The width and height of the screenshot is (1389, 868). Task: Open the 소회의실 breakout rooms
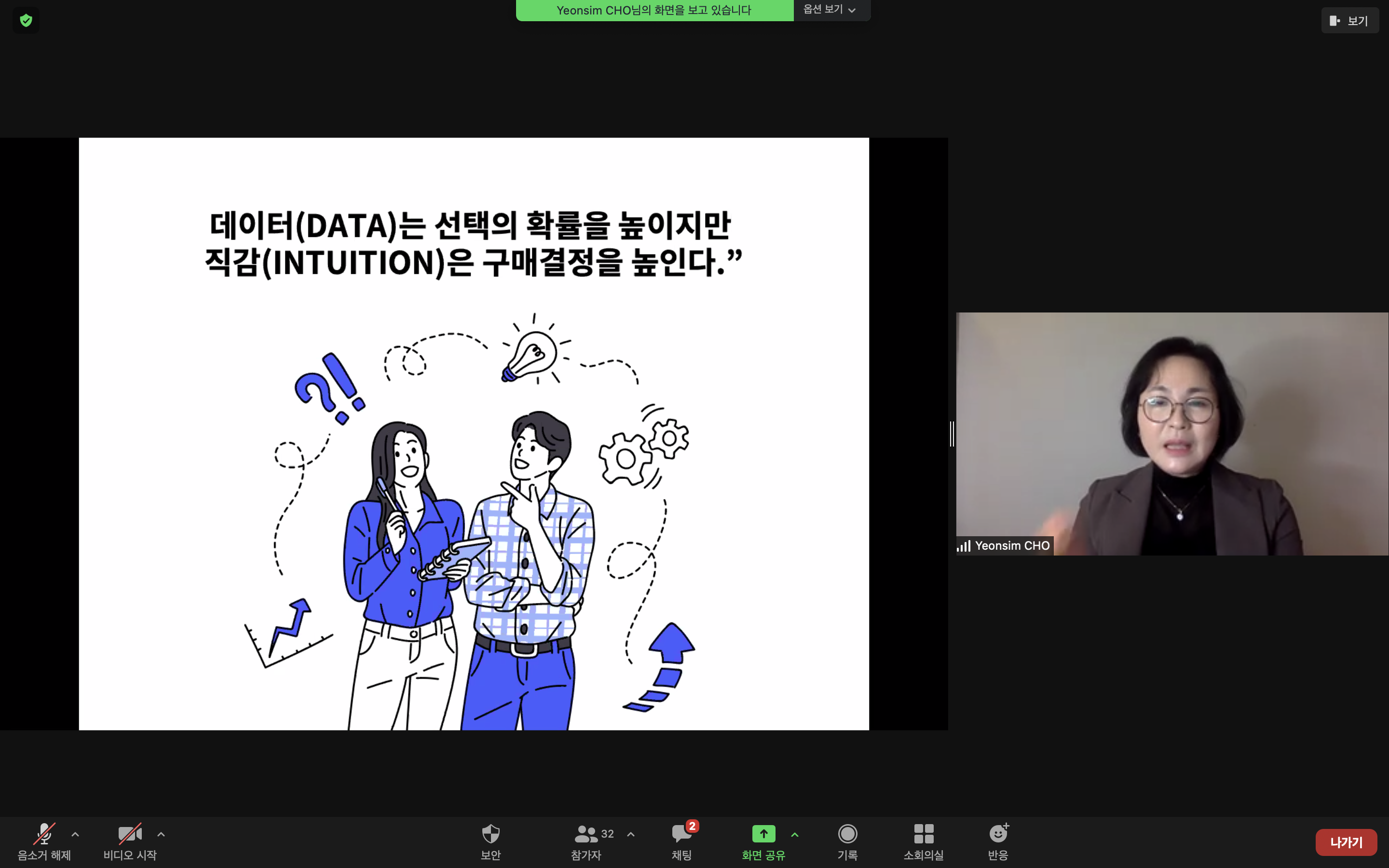coord(924,841)
